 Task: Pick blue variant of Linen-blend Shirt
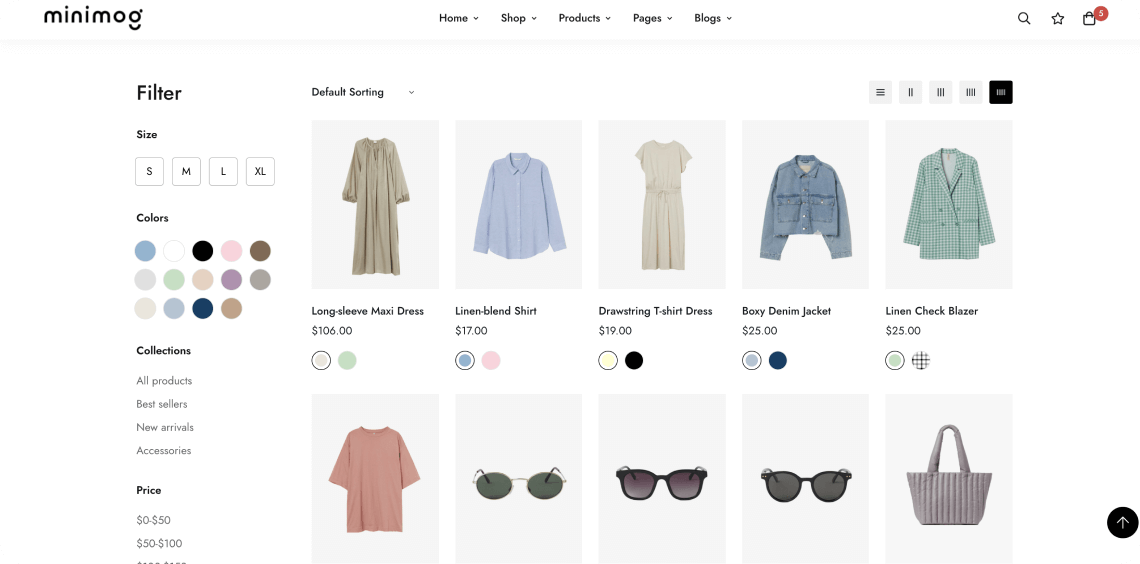point(465,360)
